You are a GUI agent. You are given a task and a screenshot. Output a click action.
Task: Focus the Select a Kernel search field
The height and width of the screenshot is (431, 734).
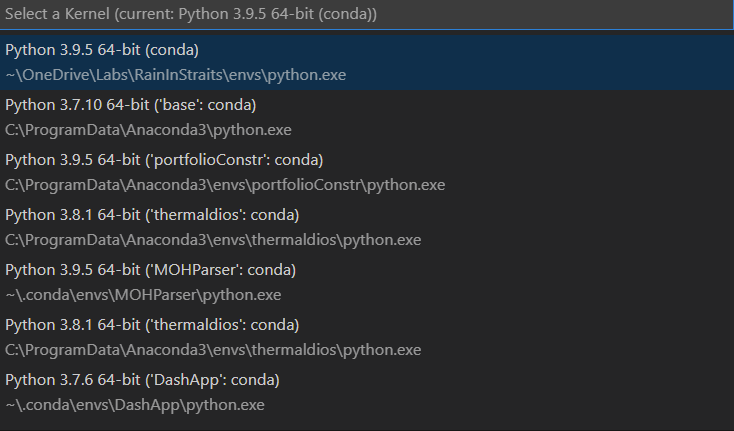(366, 14)
